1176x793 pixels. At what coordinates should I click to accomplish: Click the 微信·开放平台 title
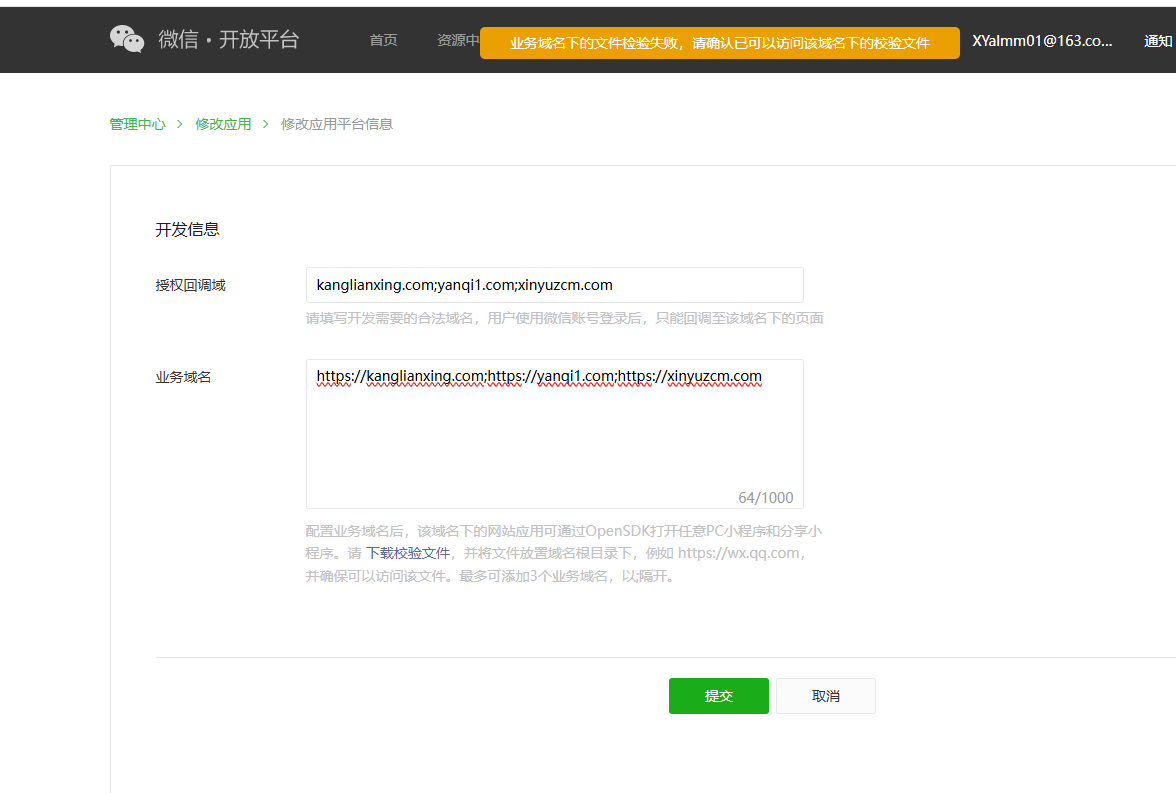coord(229,39)
